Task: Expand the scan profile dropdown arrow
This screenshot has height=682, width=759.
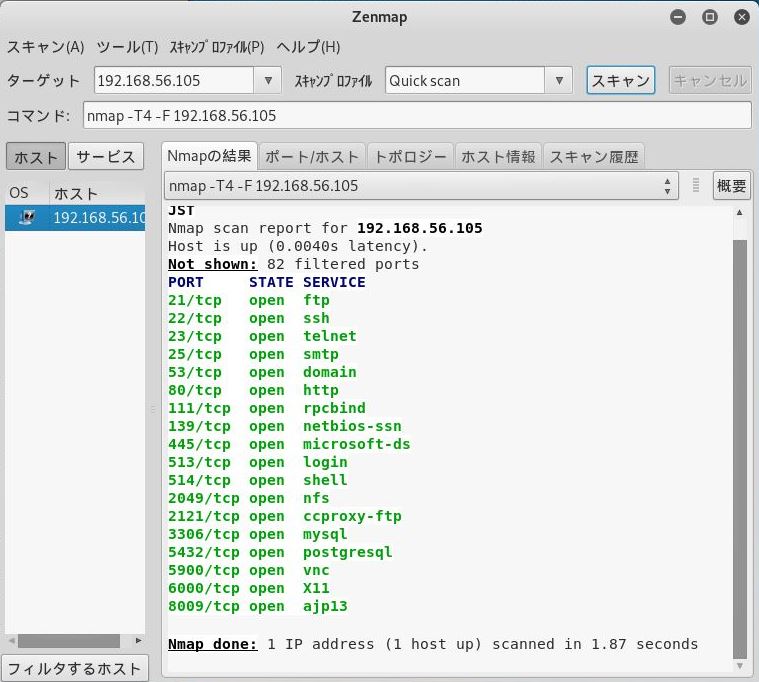Action: click(559, 80)
